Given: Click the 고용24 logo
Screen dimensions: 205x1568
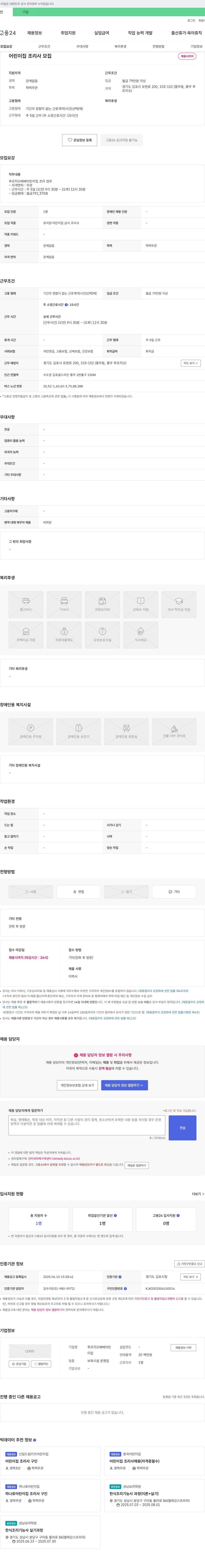Looking at the screenshot, I should pyautogui.click(x=8, y=33).
